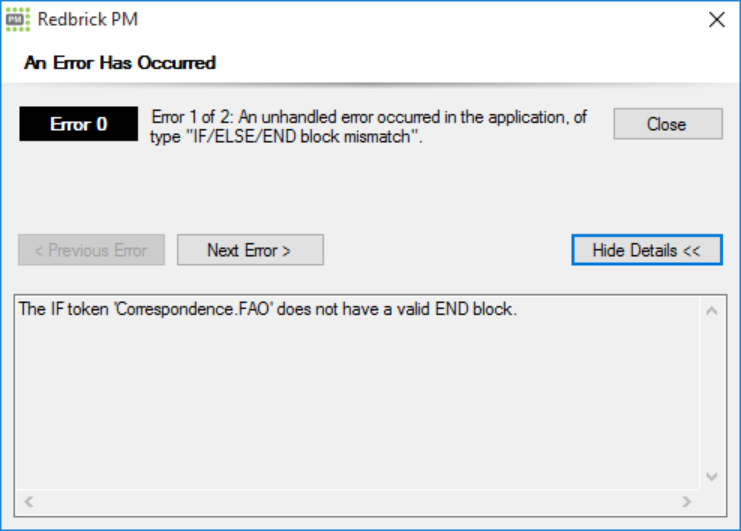Viewport: 741px width, 531px height.
Task: Click the details pane scroll up arrow
Action: (712, 311)
